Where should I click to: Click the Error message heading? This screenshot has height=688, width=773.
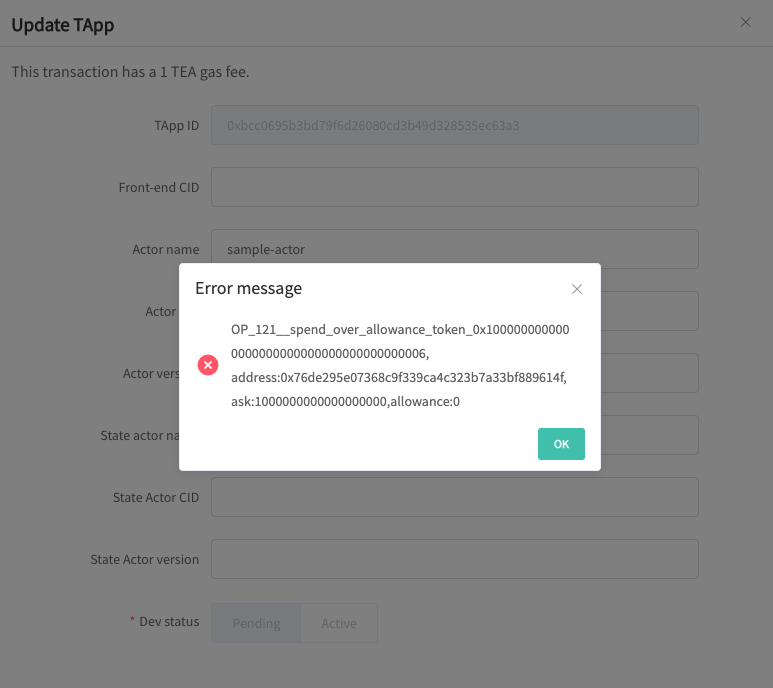pos(248,288)
